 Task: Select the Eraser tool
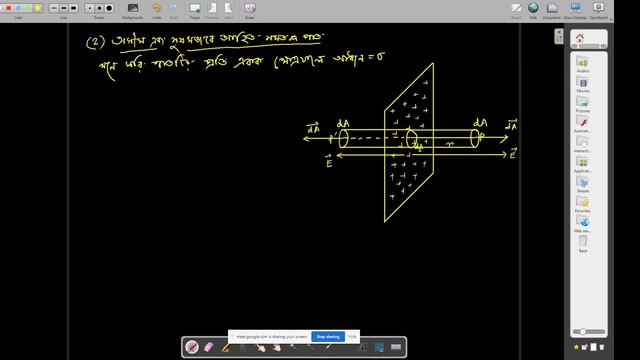coord(209,347)
